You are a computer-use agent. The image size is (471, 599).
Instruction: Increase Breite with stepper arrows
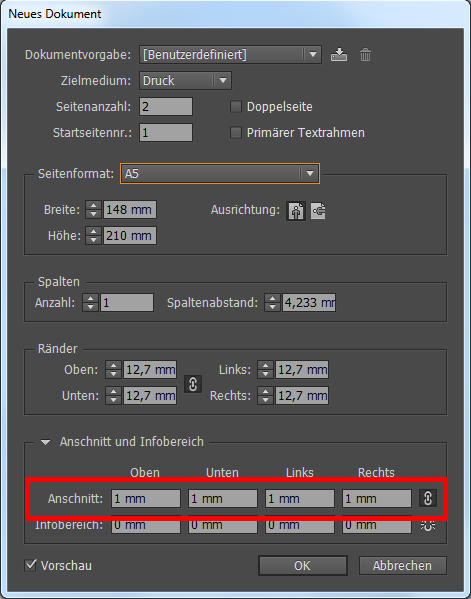pos(93,206)
